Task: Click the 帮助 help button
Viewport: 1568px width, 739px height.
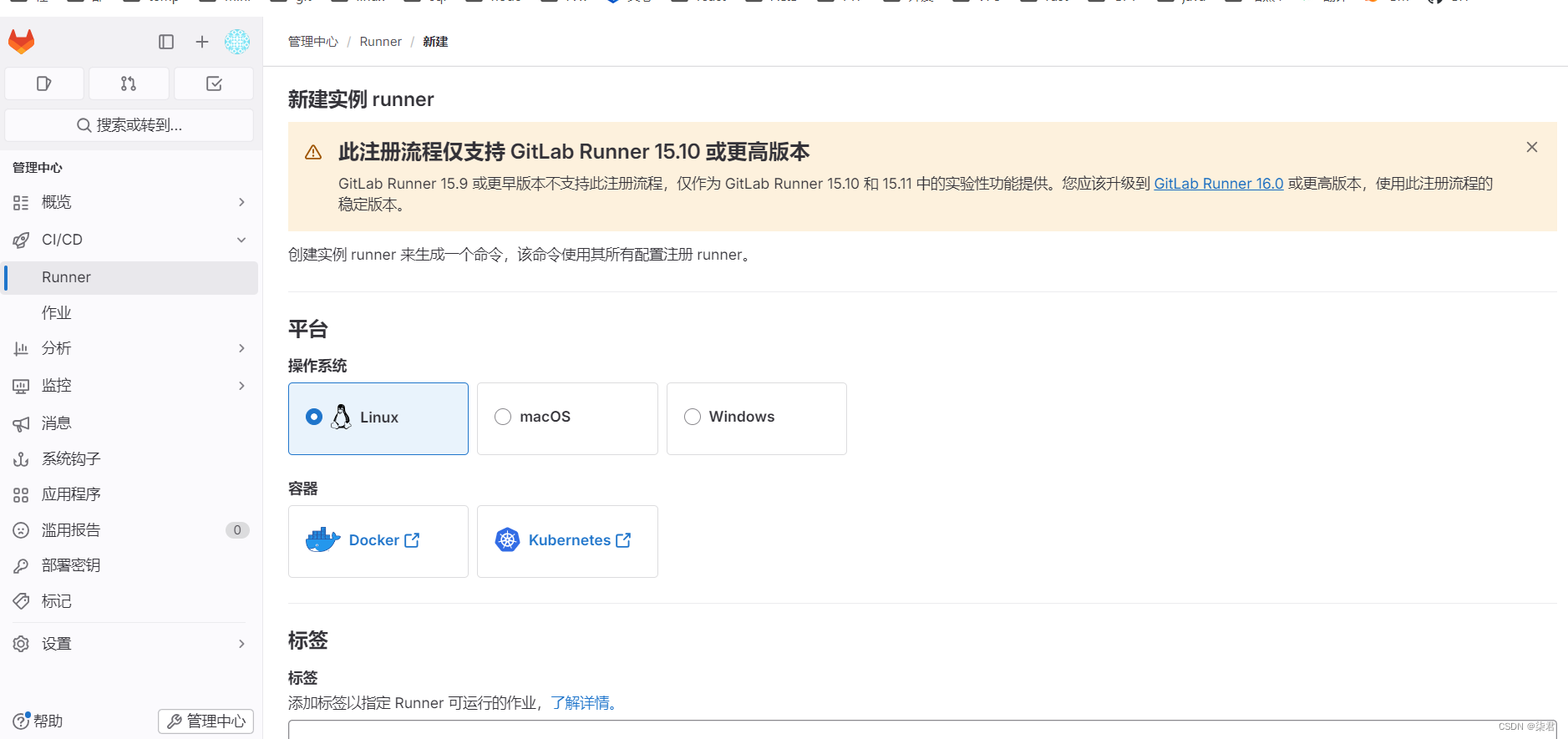Action: click(38, 721)
